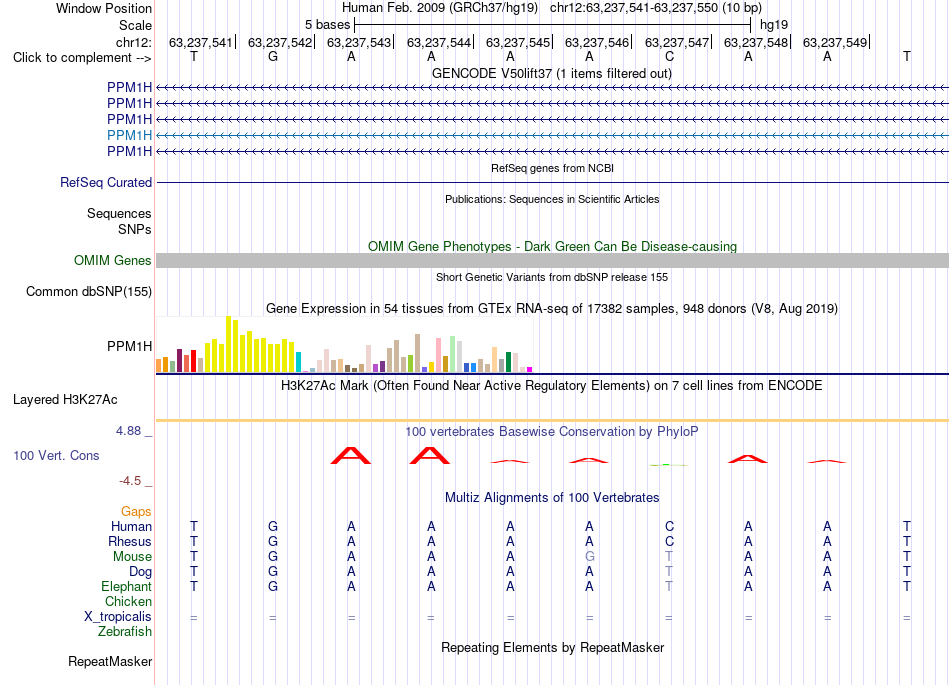
Task: Click the G base in the Elephant row
Action: [x=273, y=587]
